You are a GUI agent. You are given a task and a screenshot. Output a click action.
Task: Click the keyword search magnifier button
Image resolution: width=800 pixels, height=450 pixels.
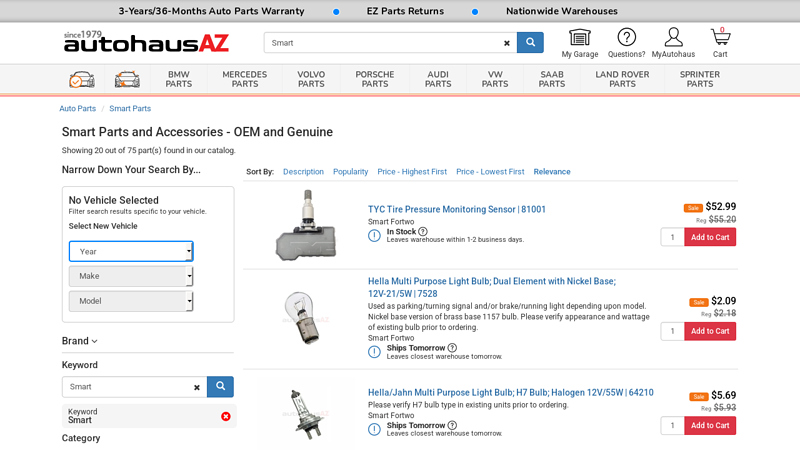coord(220,386)
